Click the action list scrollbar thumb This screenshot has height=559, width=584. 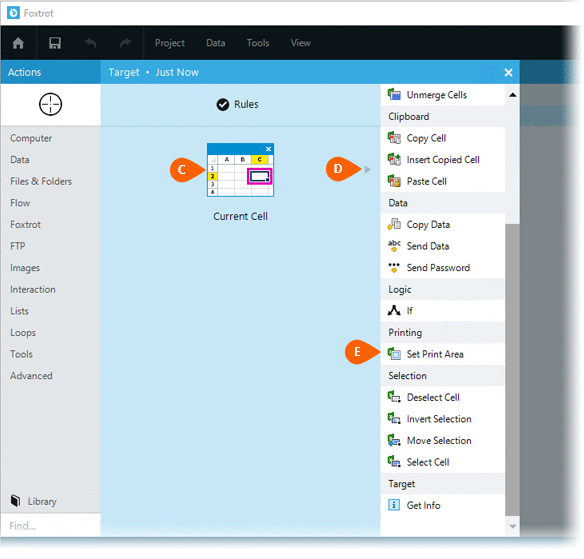pos(512,370)
